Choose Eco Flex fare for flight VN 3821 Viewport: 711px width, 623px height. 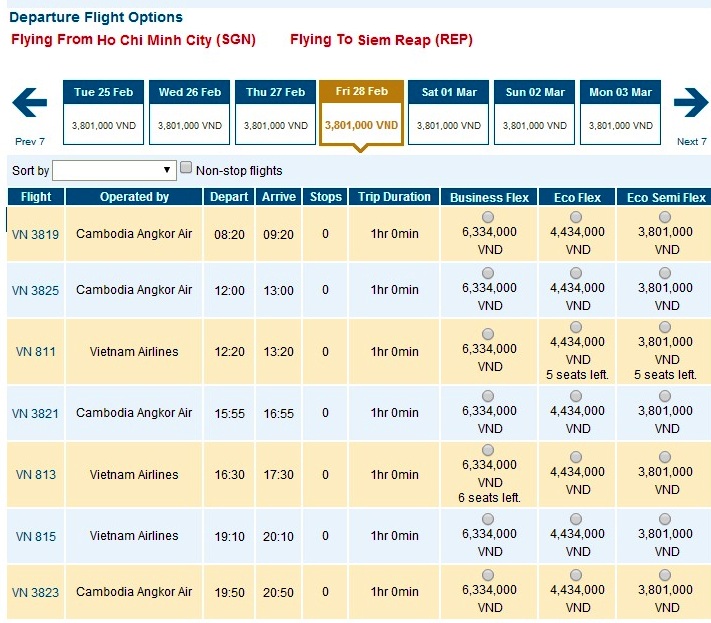pos(577,396)
